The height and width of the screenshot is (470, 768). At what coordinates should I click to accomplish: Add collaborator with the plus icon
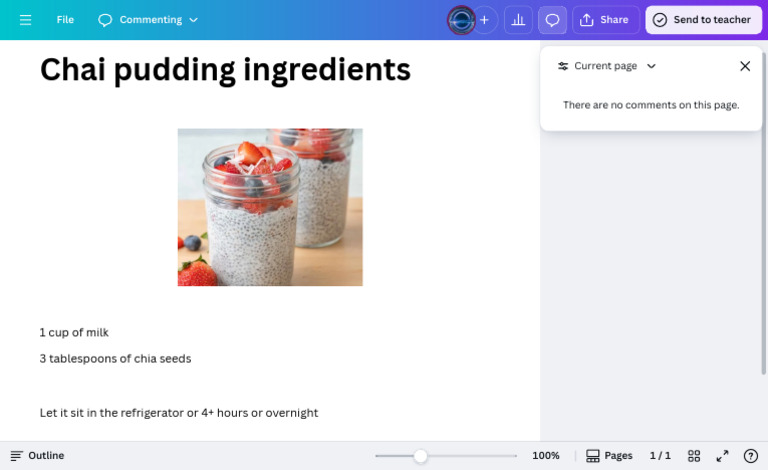484,20
